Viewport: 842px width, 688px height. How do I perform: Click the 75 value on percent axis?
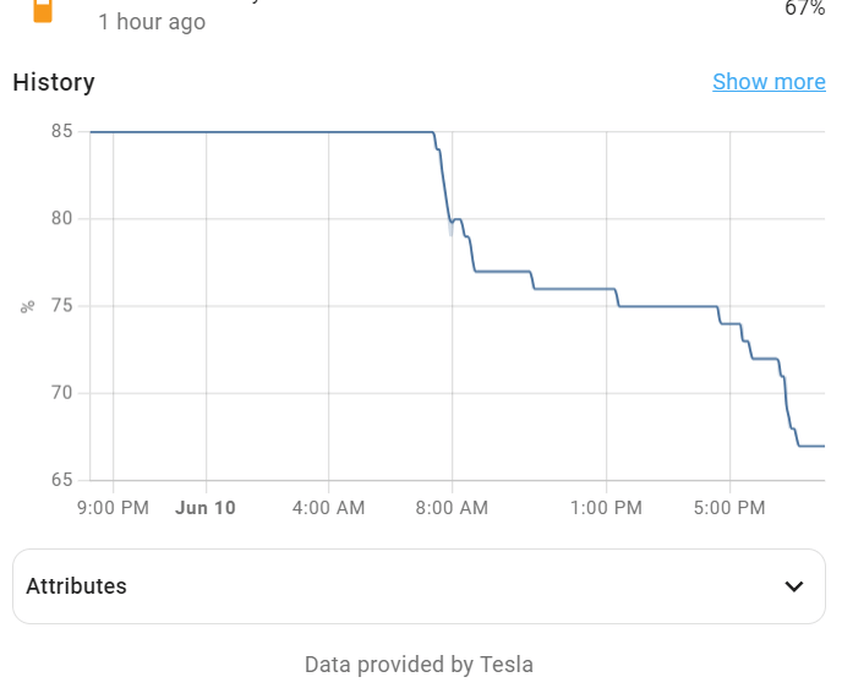(62, 306)
